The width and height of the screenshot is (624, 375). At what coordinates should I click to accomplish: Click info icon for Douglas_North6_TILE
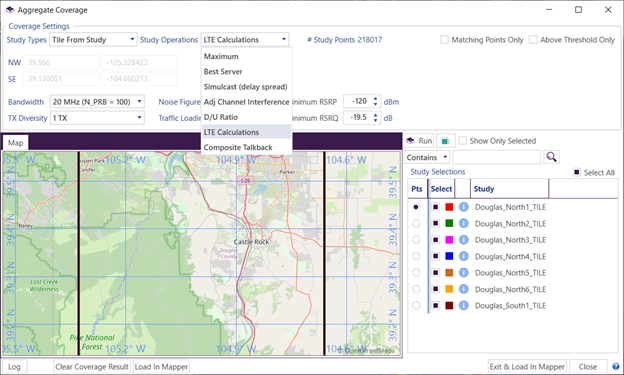coord(464,289)
